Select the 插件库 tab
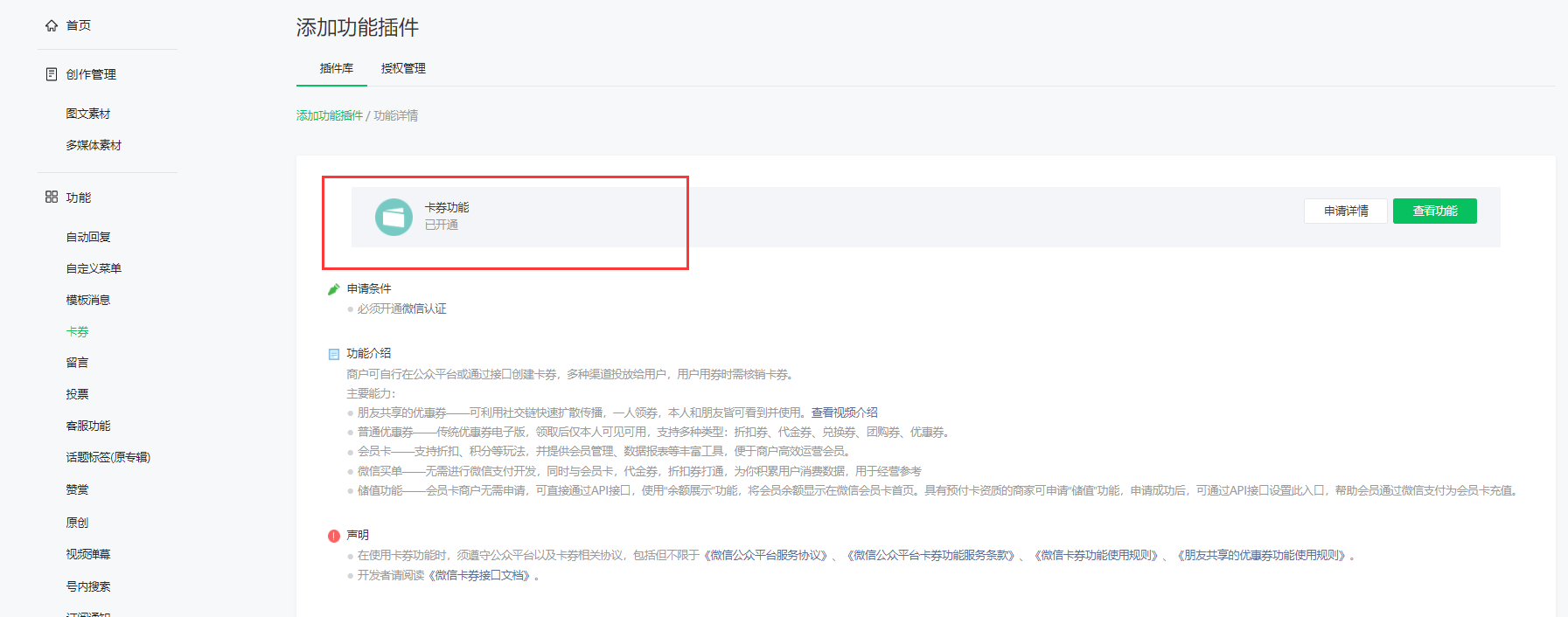This screenshot has height=617, width=1568. (336, 68)
